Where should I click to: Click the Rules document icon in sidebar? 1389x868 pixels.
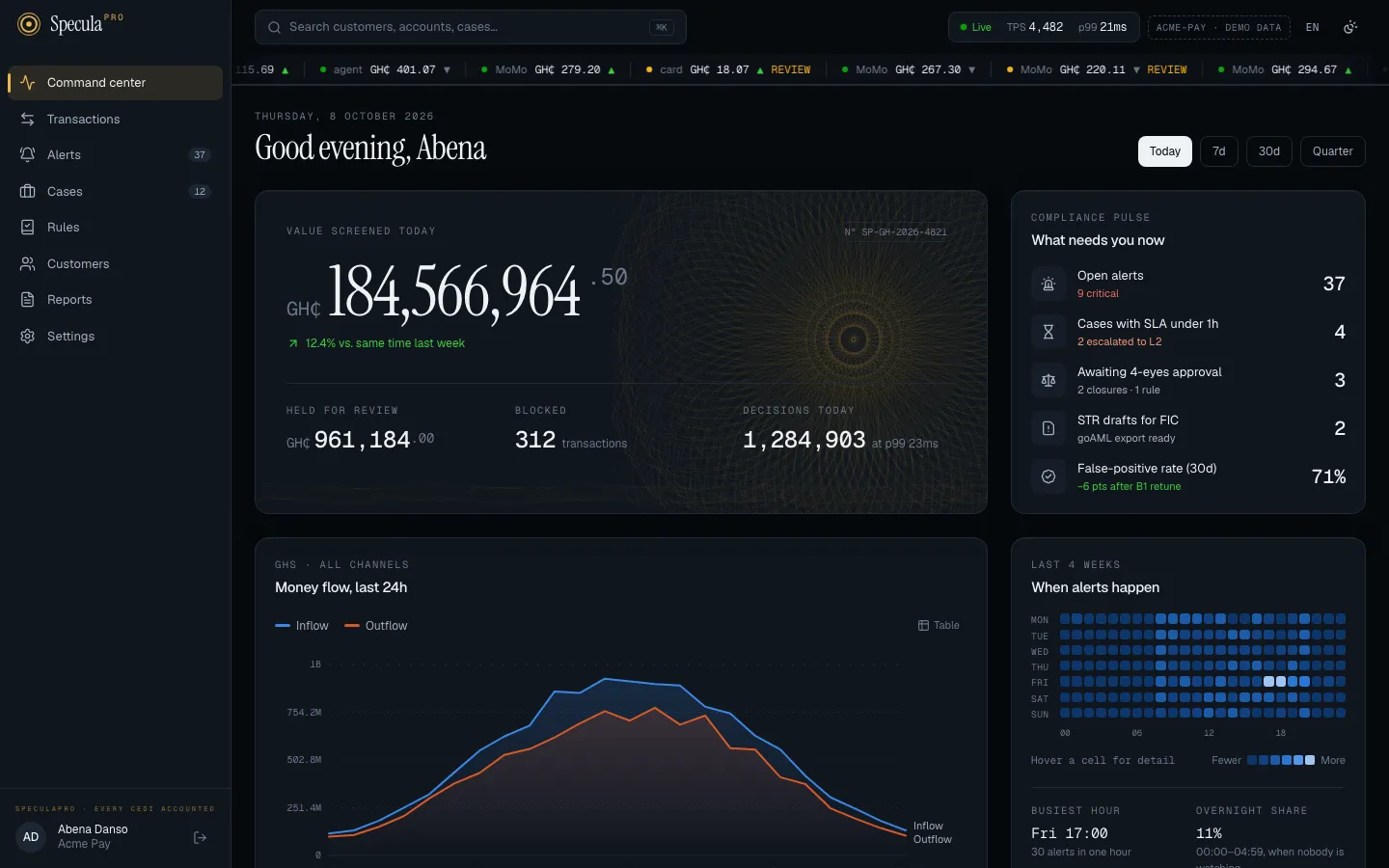point(28,227)
